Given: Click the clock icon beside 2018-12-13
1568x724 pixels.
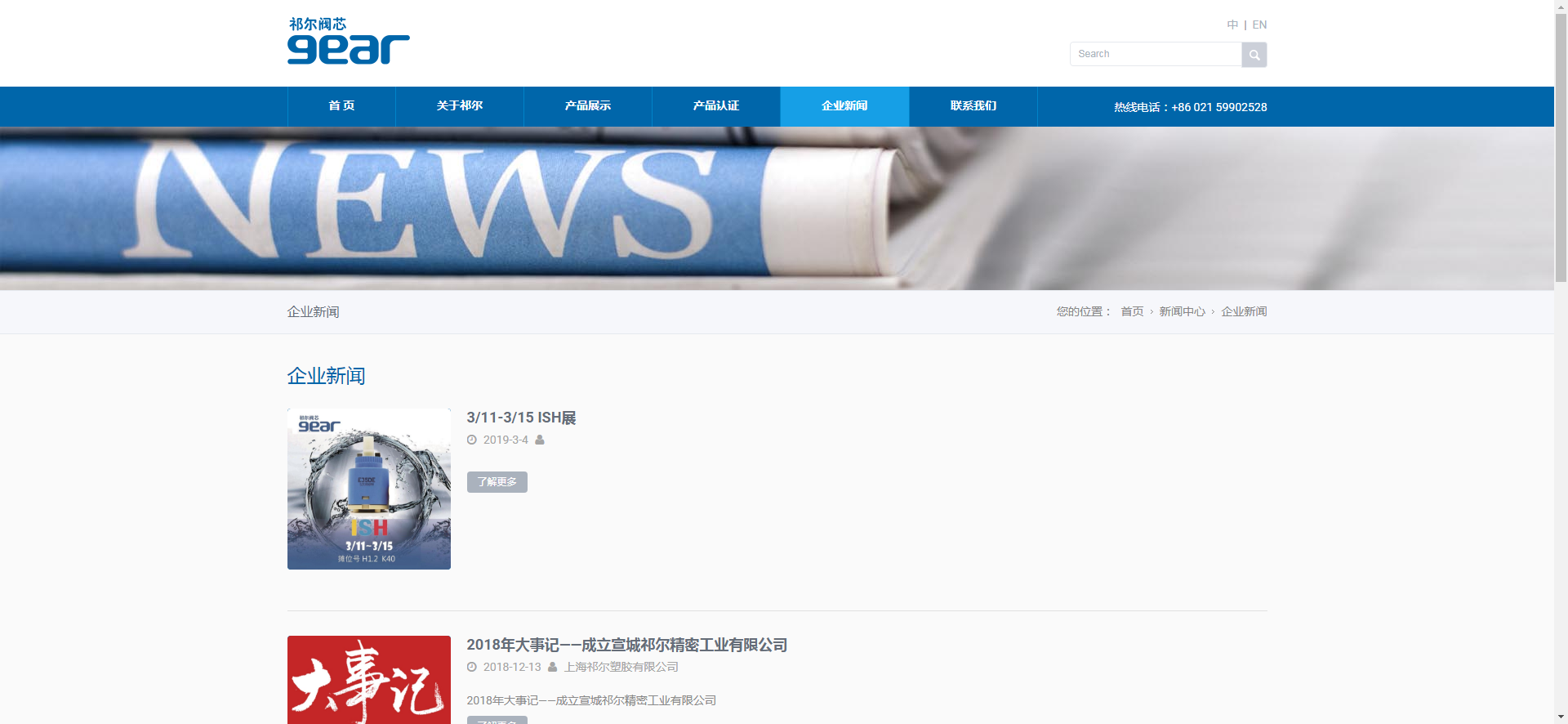Looking at the screenshot, I should (472, 667).
